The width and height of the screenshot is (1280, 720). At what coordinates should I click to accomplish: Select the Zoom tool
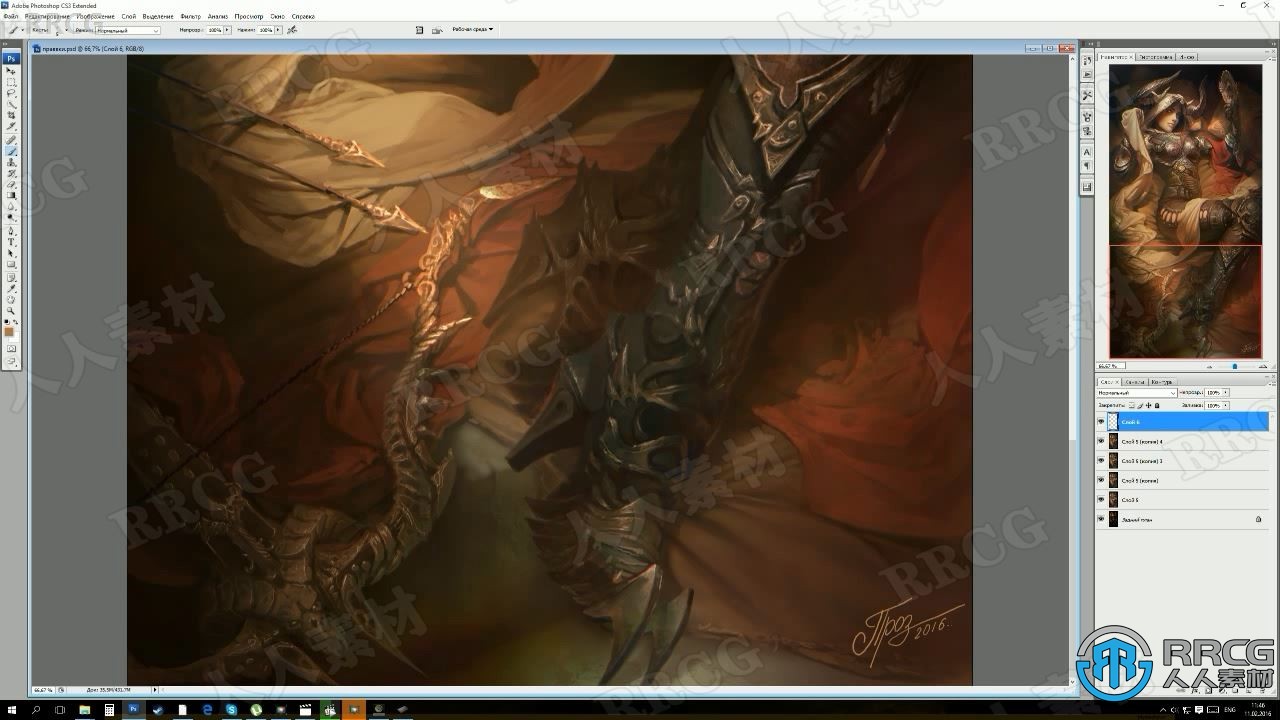click(12, 310)
